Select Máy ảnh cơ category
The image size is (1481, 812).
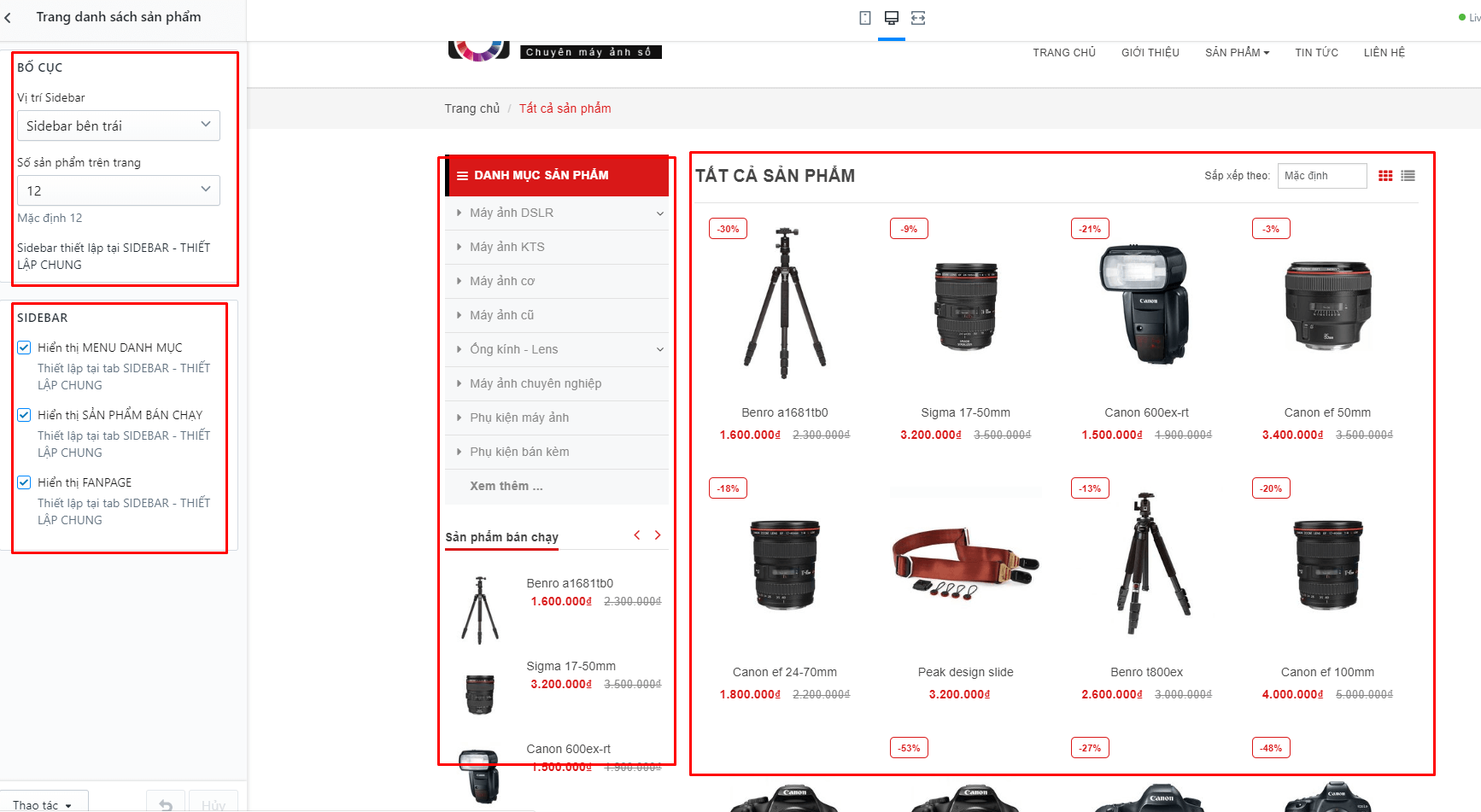(x=502, y=281)
